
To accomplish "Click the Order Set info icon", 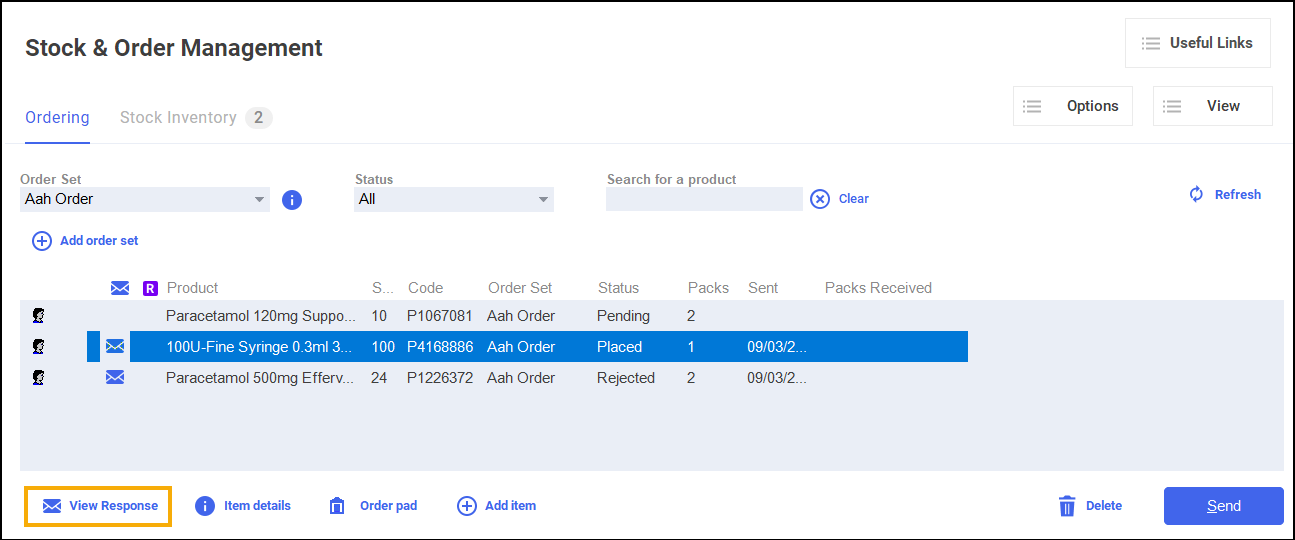I will [x=292, y=200].
